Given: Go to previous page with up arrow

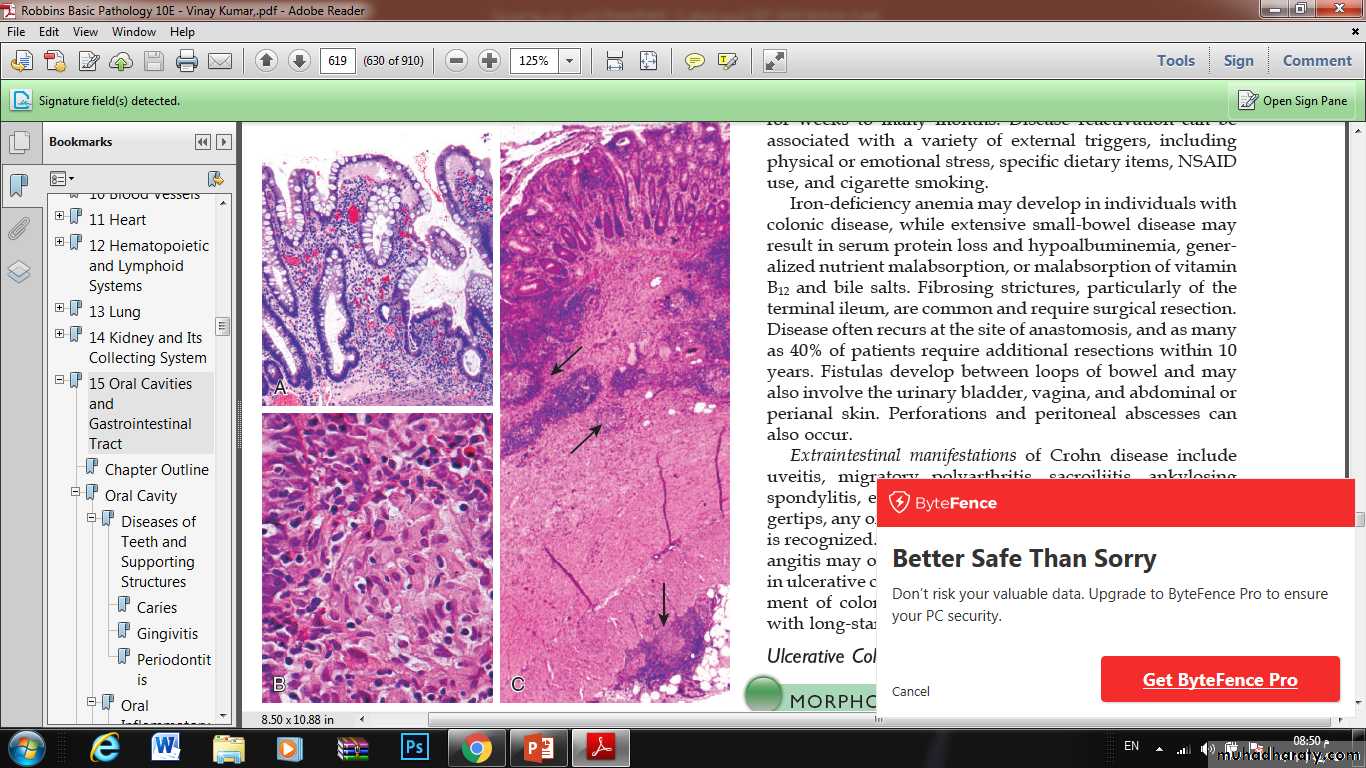Looking at the screenshot, I should pos(266,61).
